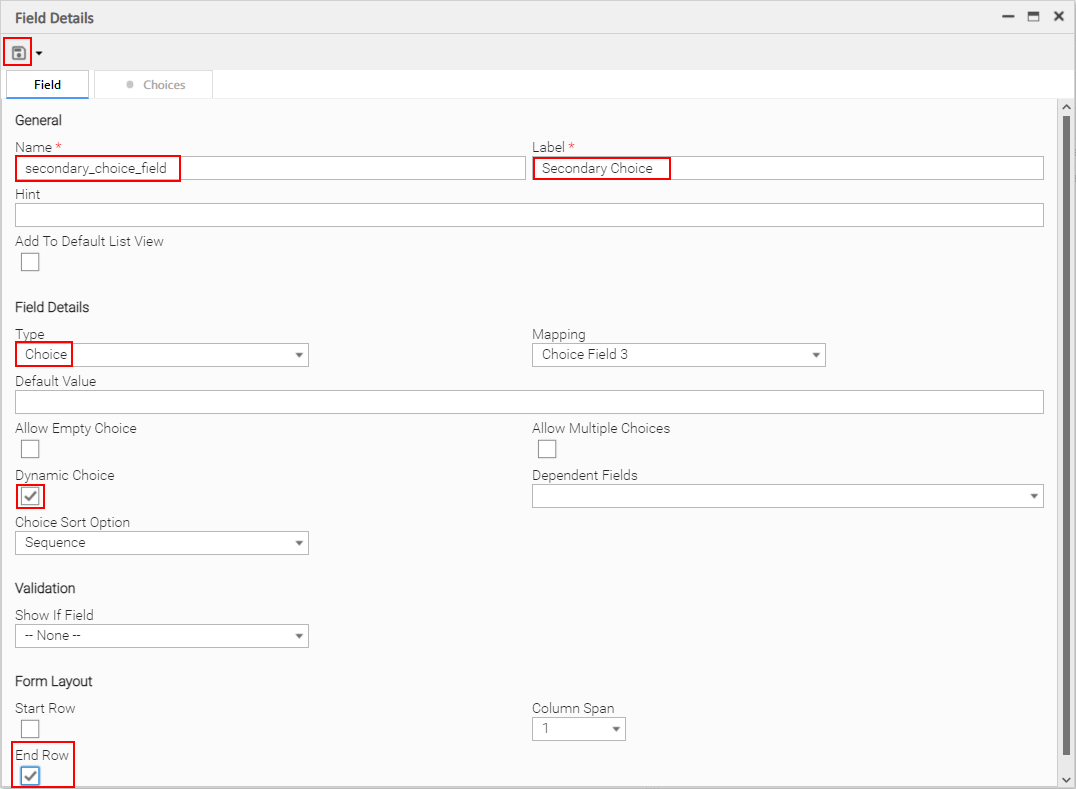This screenshot has height=789, width=1076.
Task: Close the Field Details dialog
Action: (x=1058, y=17)
